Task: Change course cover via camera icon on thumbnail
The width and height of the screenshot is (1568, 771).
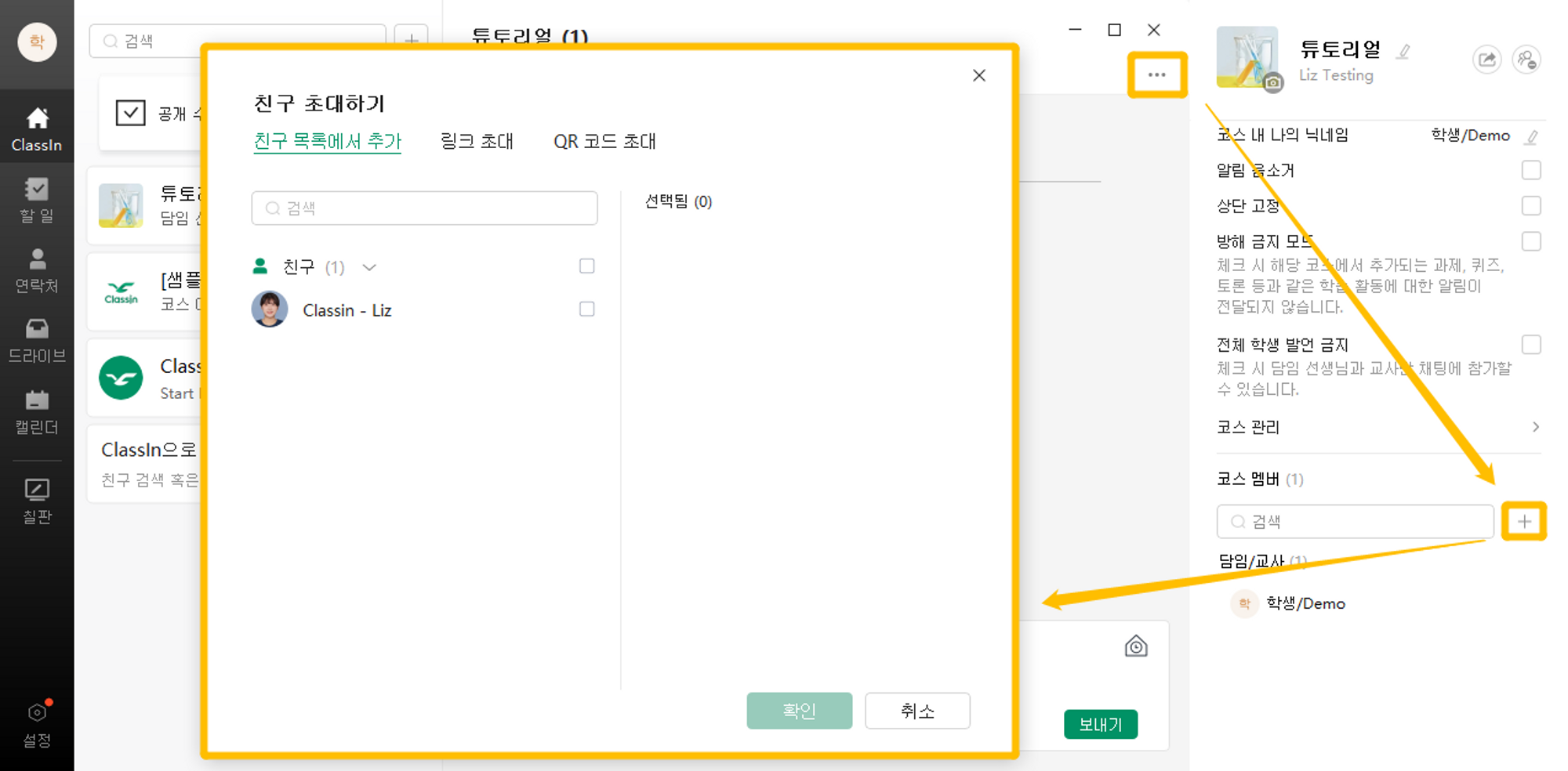Action: (x=1273, y=82)
